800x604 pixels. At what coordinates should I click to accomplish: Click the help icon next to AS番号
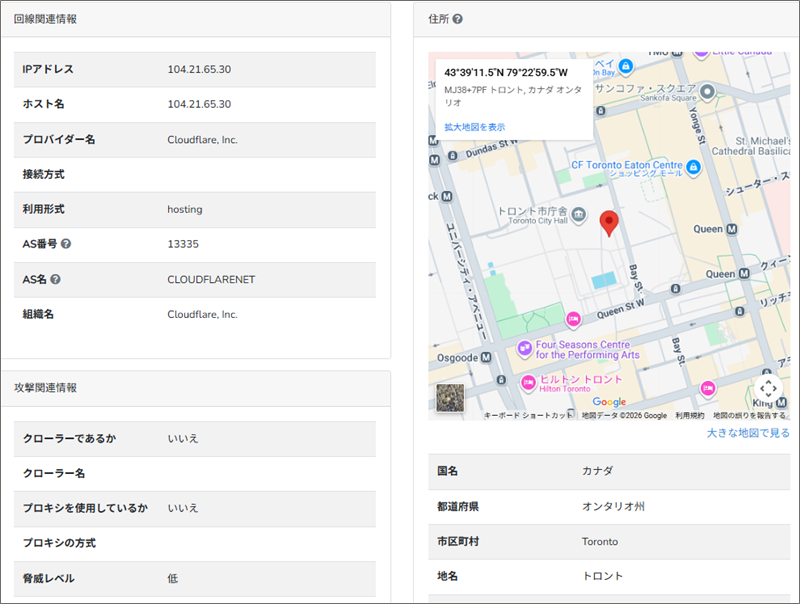pos(66,244)
